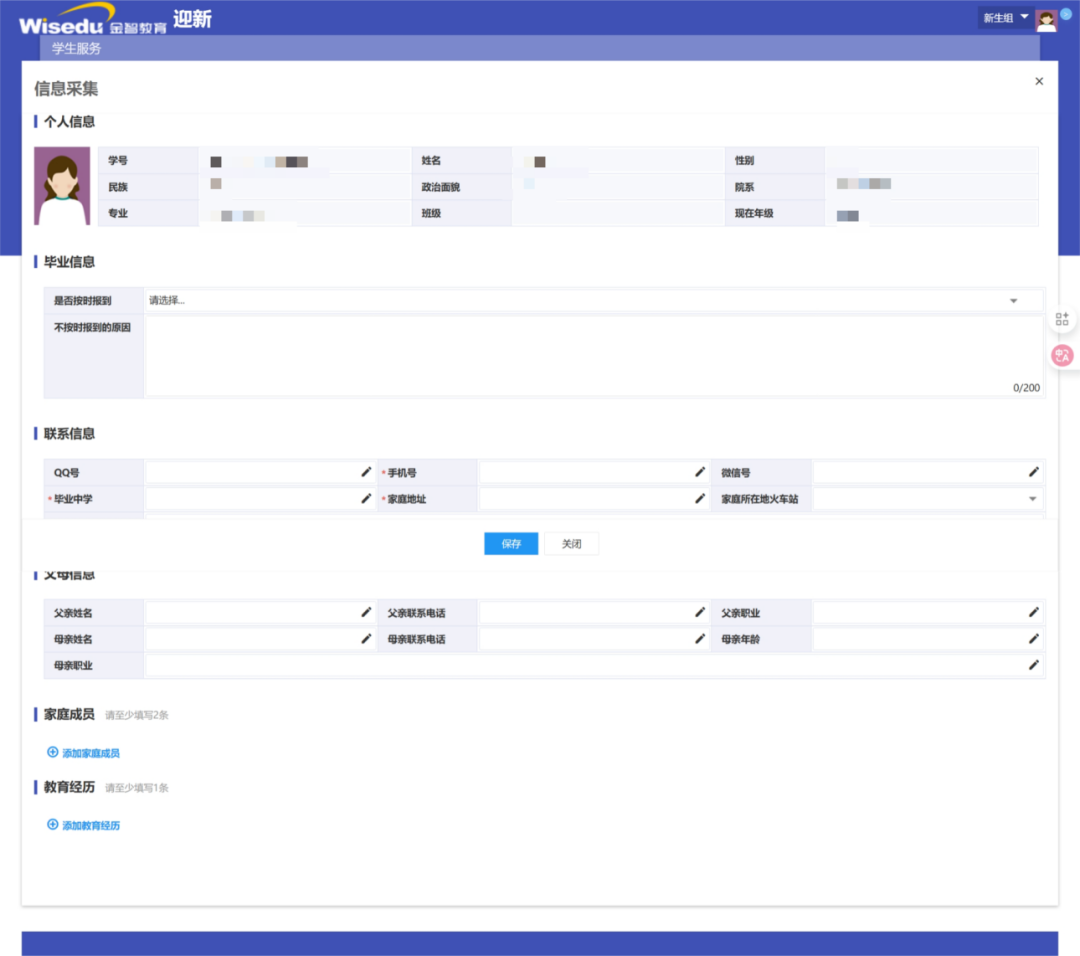Click the edit pencil in 手机号 field
Image resolution: width=1080 pixels, height=956 pixels.
(700, 472)
